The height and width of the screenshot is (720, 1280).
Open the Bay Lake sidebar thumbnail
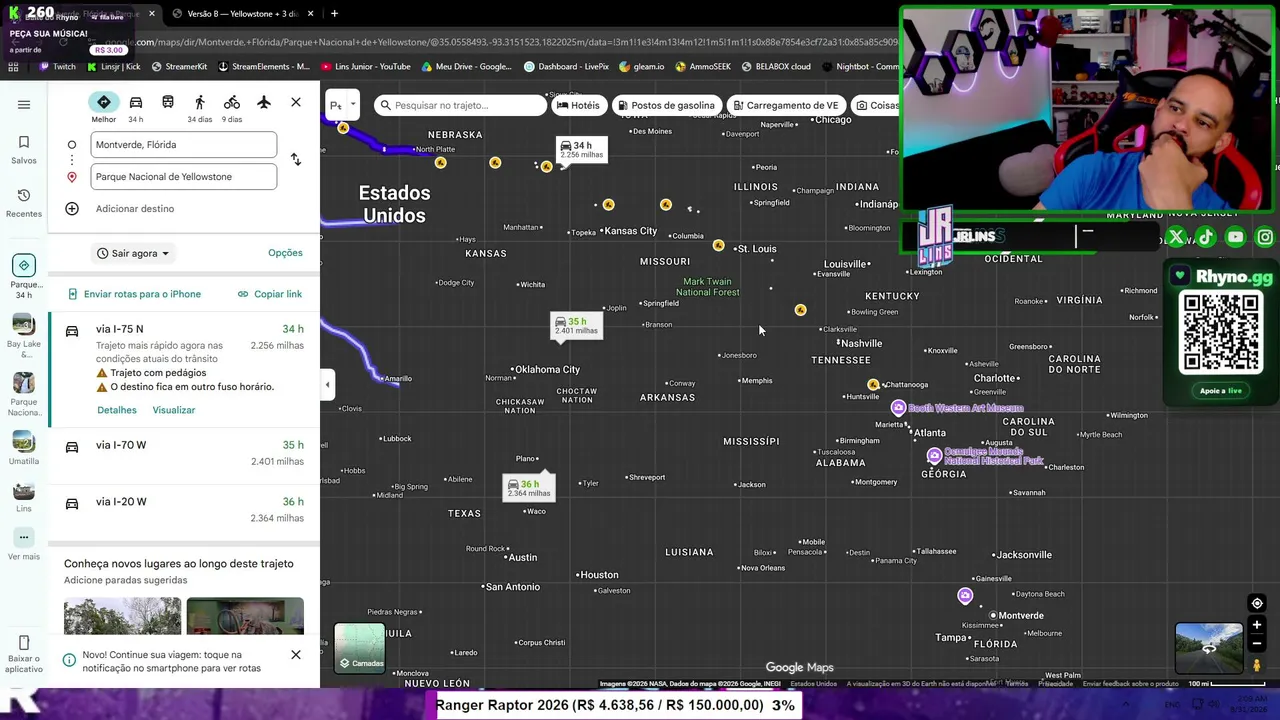[x=24, y=337]
